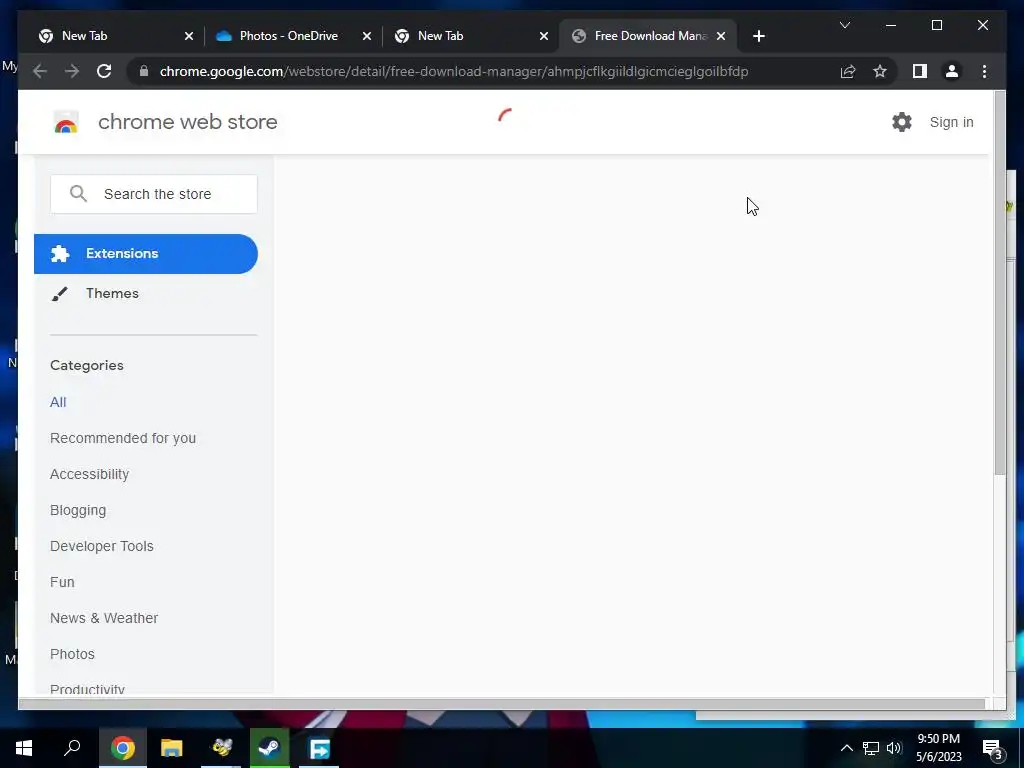
Task: Share this page via the share icon
Action: tap(848, 71)
